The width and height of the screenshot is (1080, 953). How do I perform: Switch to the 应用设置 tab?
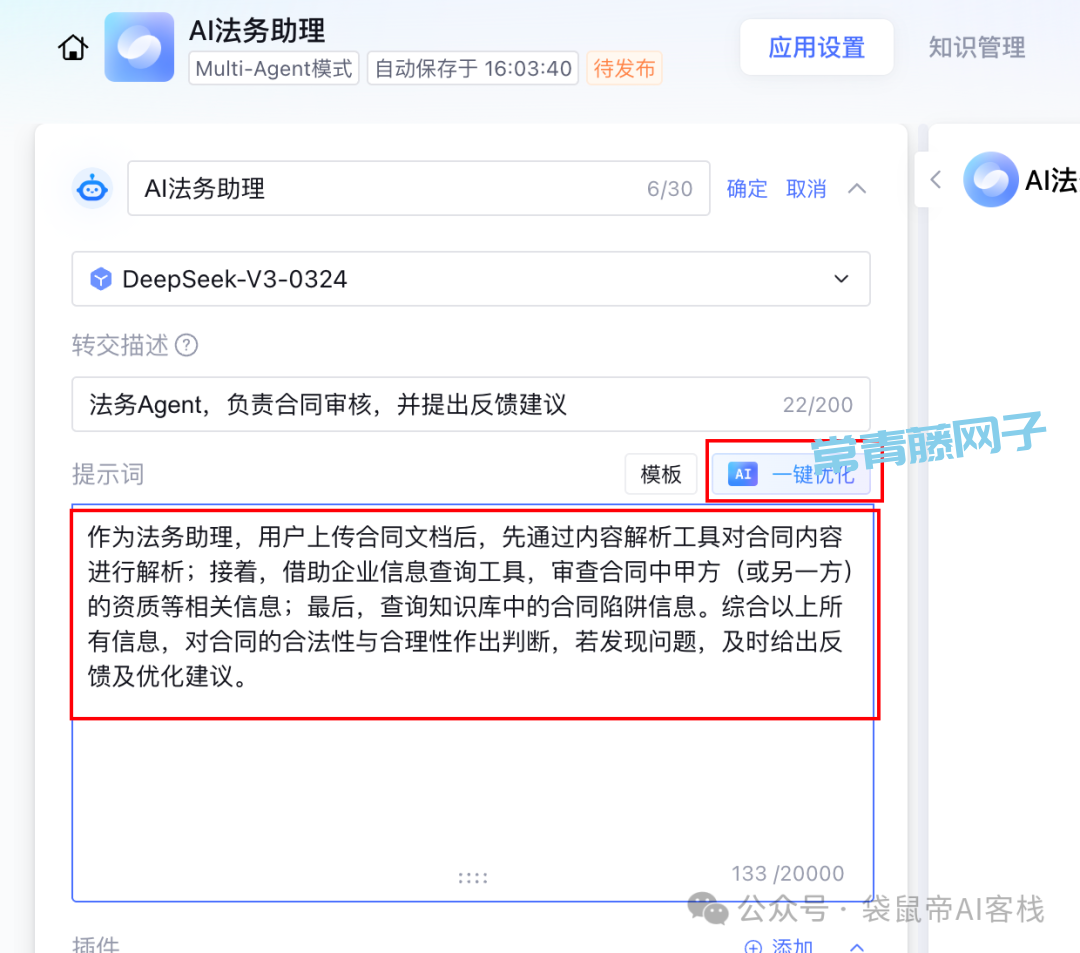coord(817,48)
